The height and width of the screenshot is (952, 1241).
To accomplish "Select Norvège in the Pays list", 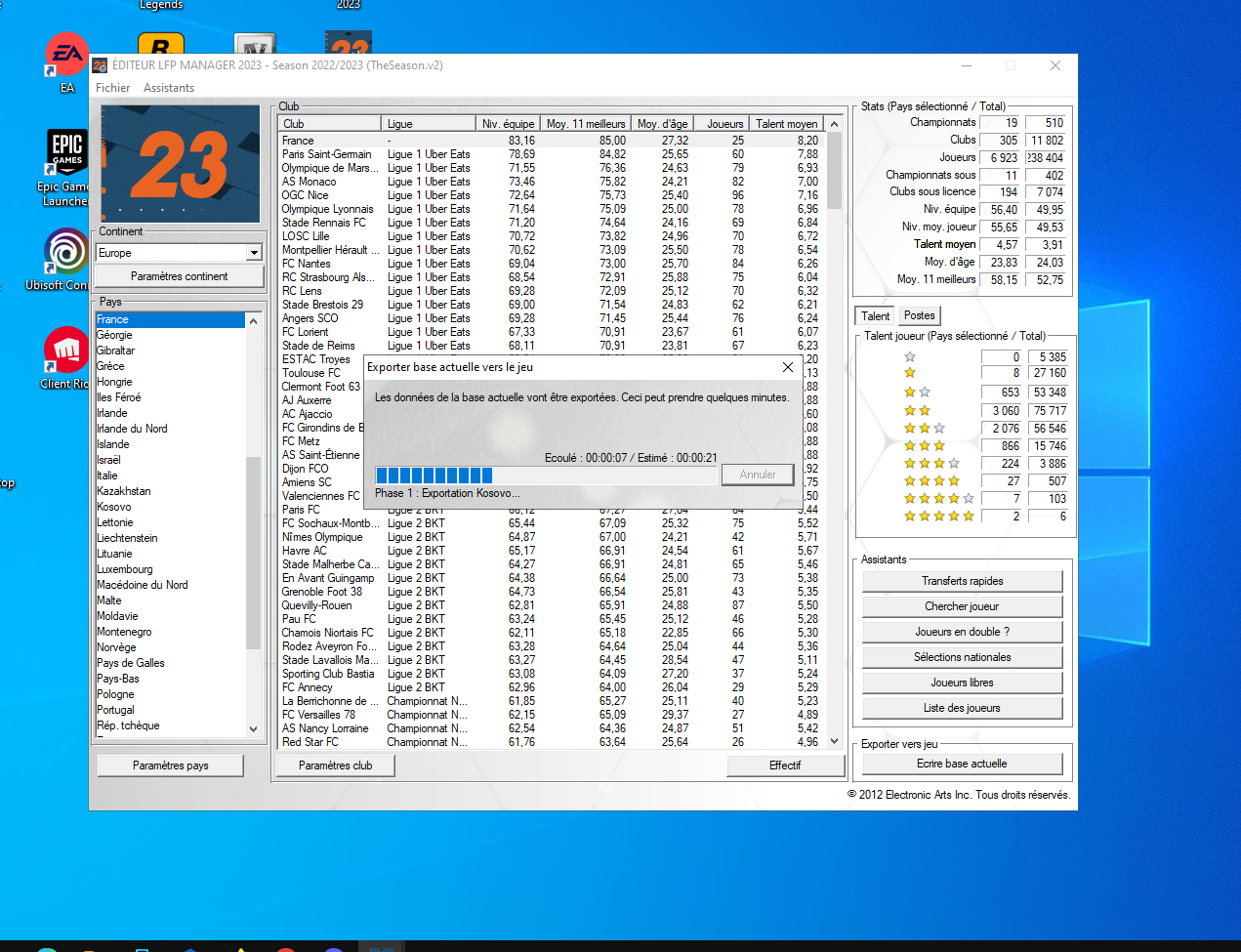I will pyautogui.click(x=170, y=647).
